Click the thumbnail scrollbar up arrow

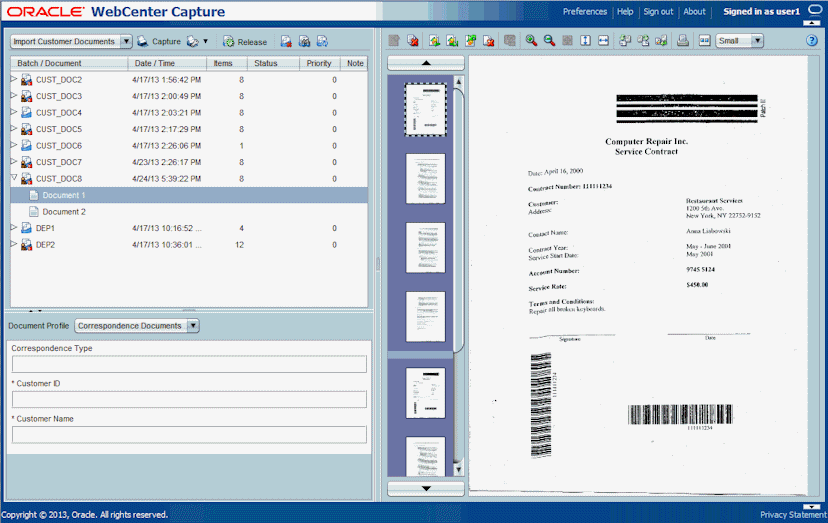pos(458,82)
